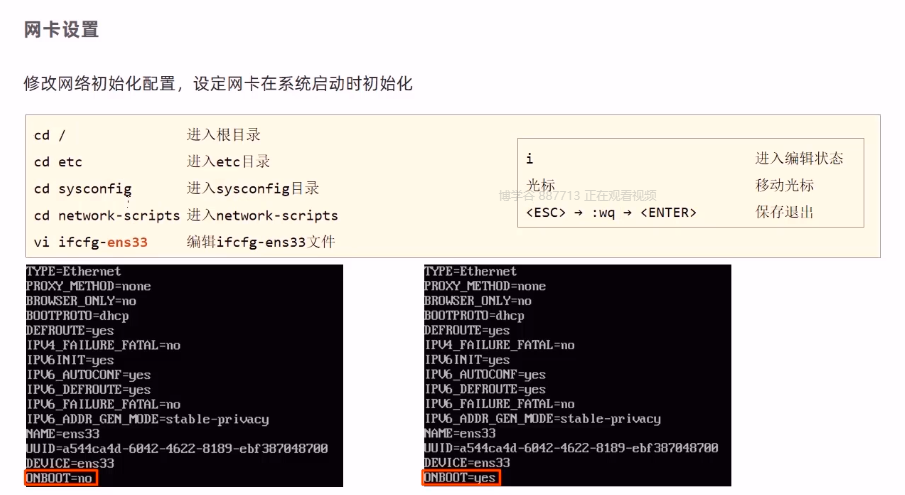Click the '<ESC> → :wq → <ENTER>' instruction
905x495 pixels.
pyautogui.click(x=611, y=212)
